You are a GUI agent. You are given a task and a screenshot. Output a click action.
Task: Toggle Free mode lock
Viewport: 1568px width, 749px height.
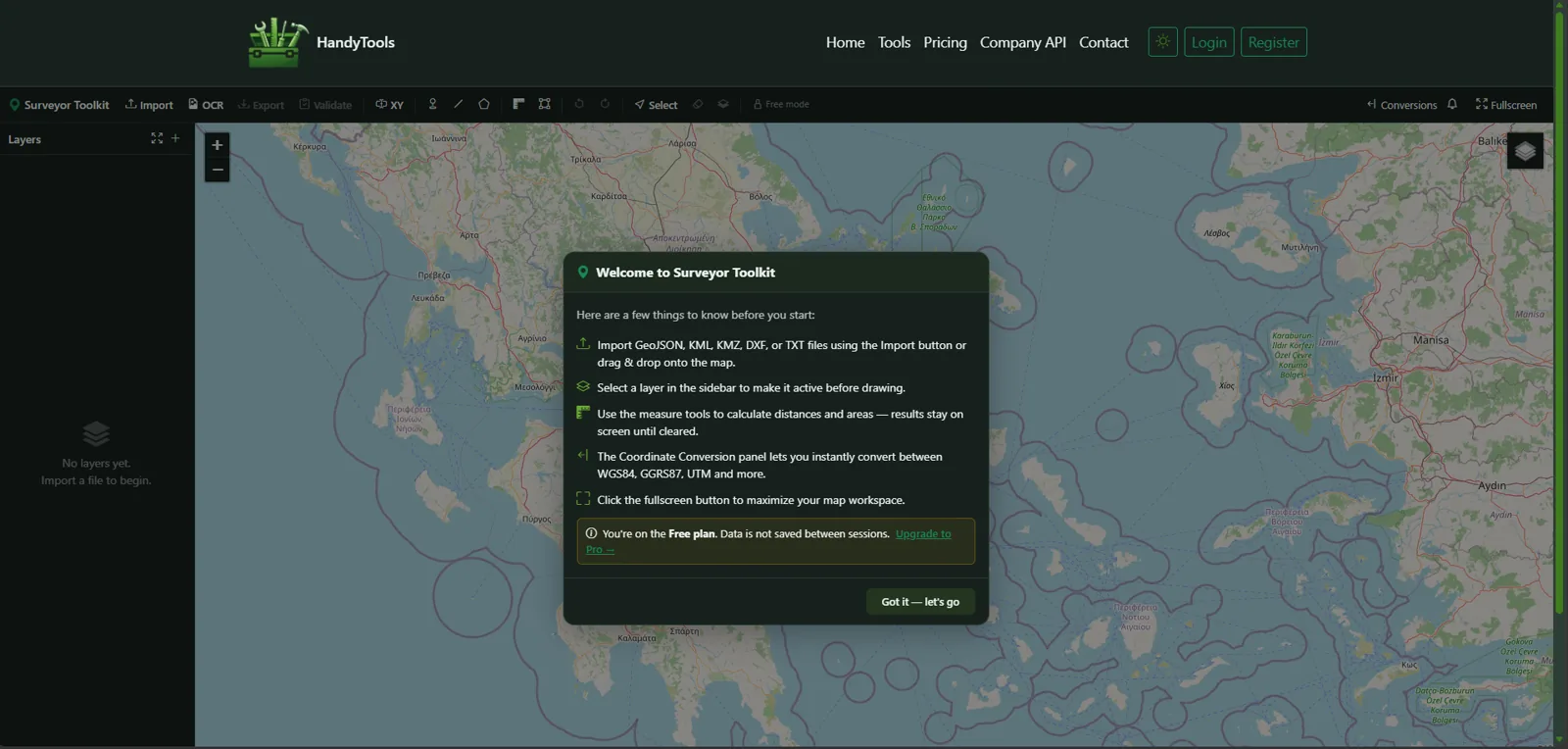click(x=781, y=104)
